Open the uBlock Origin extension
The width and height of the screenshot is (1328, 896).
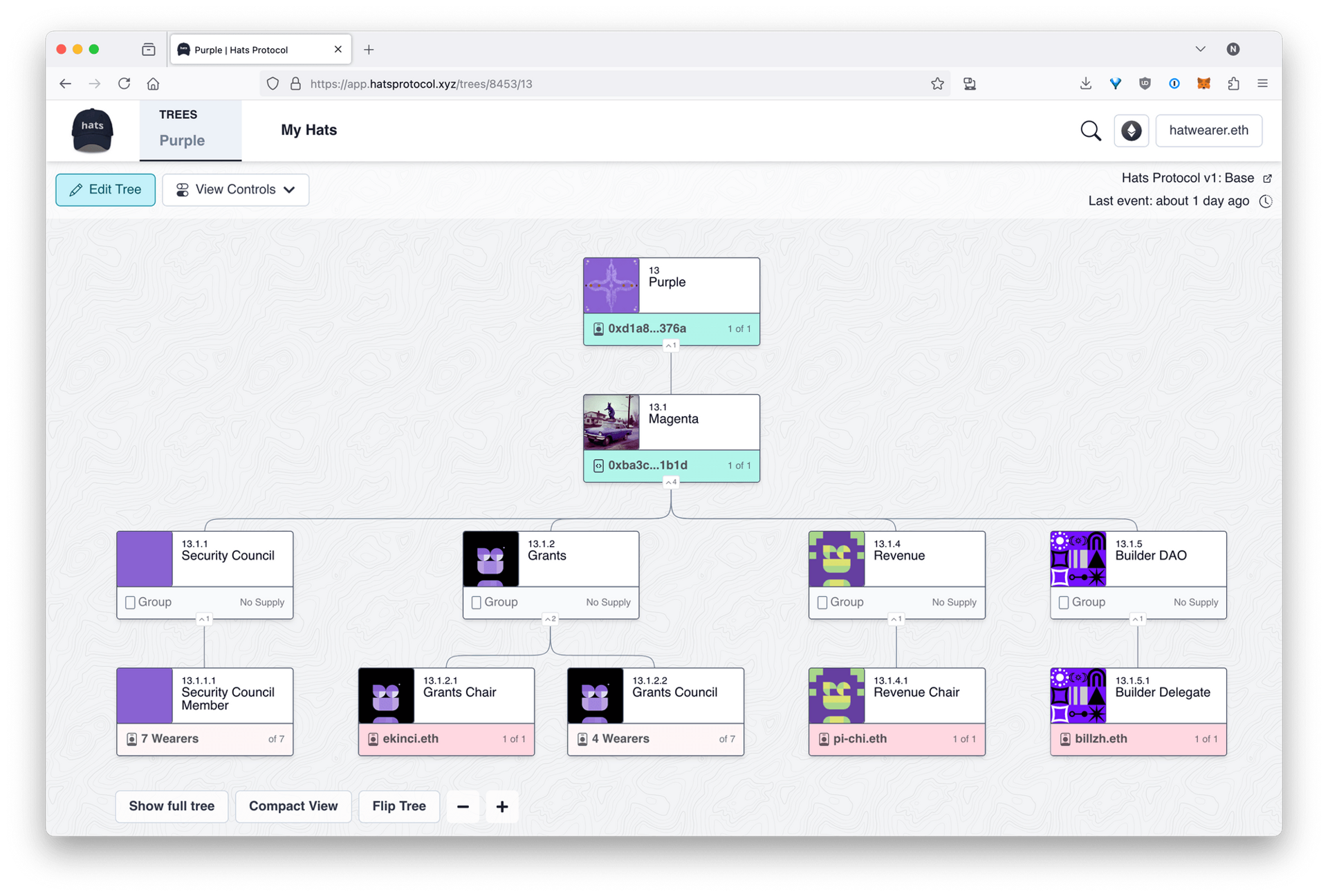[1145, 83]
